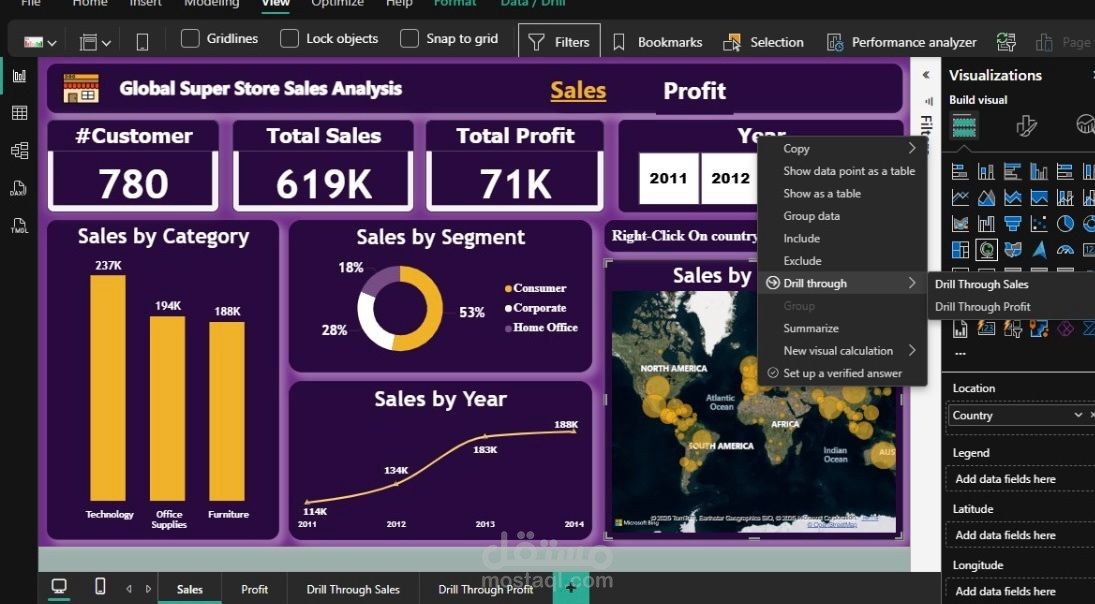This screenshot has height=604, width=1095.
Task: Open the Themes dropdown in the ribbon
Action: click(40, 42)
